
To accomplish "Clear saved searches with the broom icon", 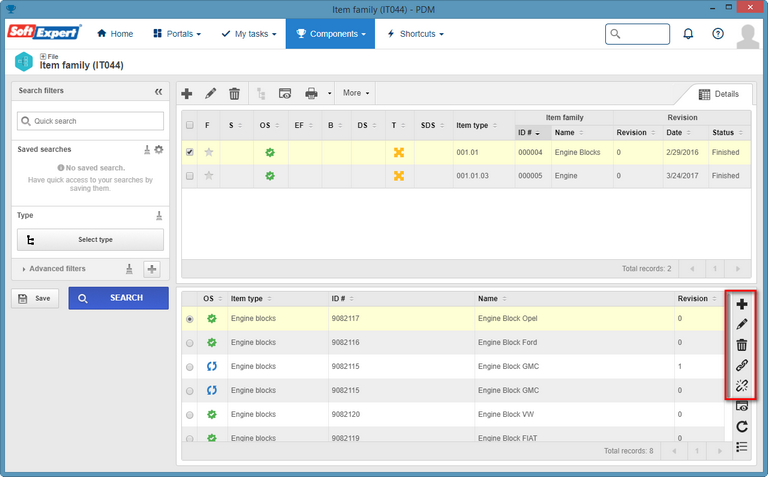I will click(x=147, y=150).
